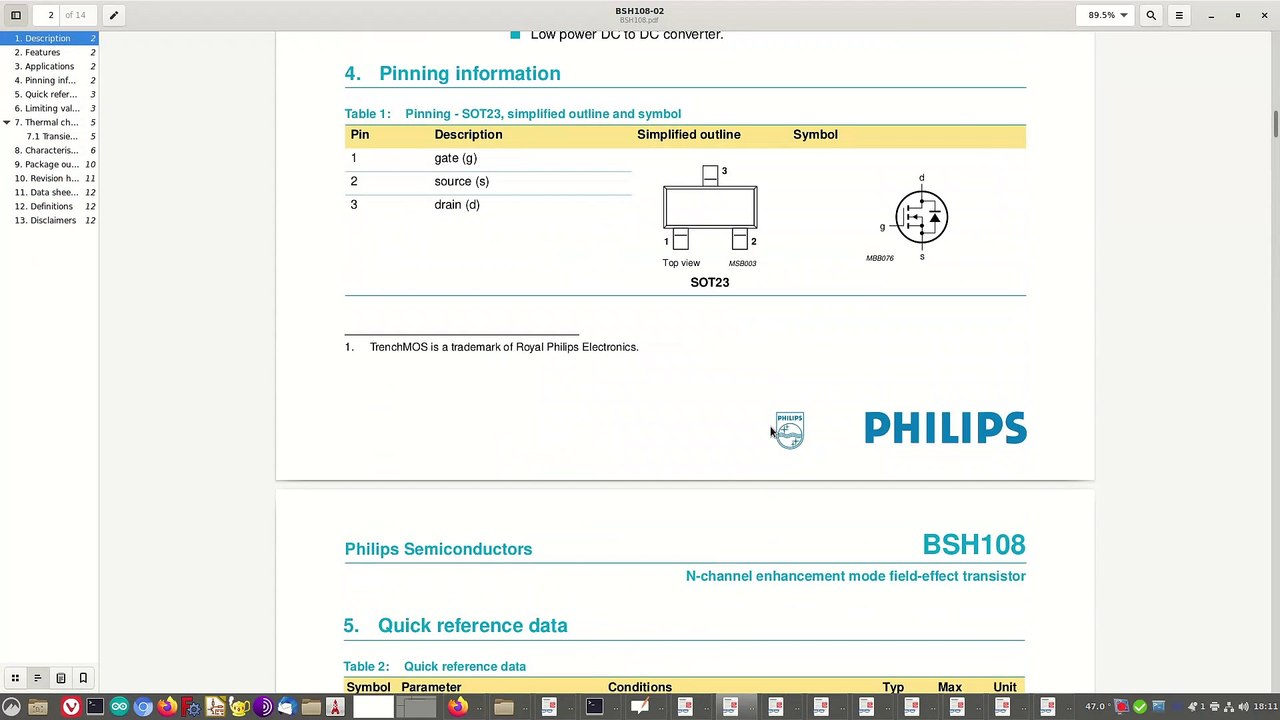Select outline entry 7. Thermal characteristics
This screenshot has width=1280, height=720.
49,122
